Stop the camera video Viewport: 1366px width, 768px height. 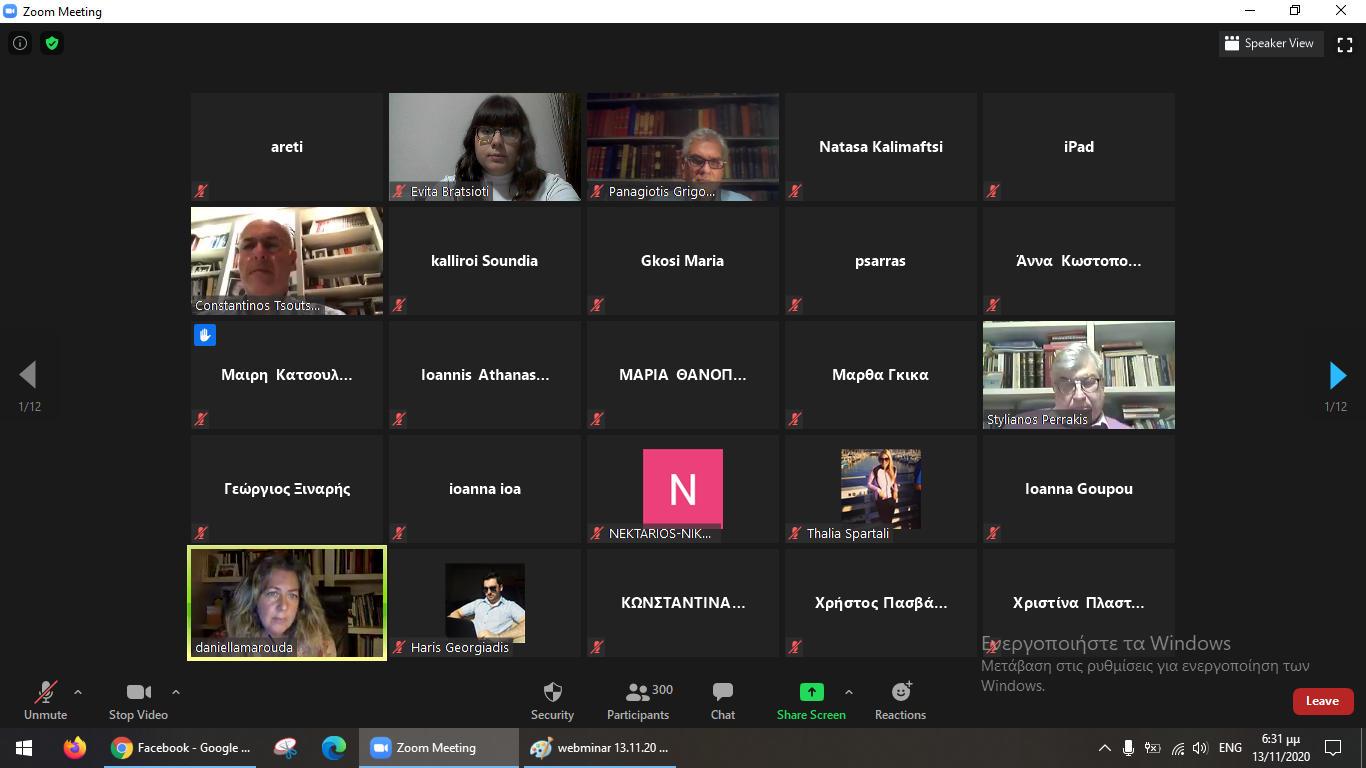click(x=138, y=693)
